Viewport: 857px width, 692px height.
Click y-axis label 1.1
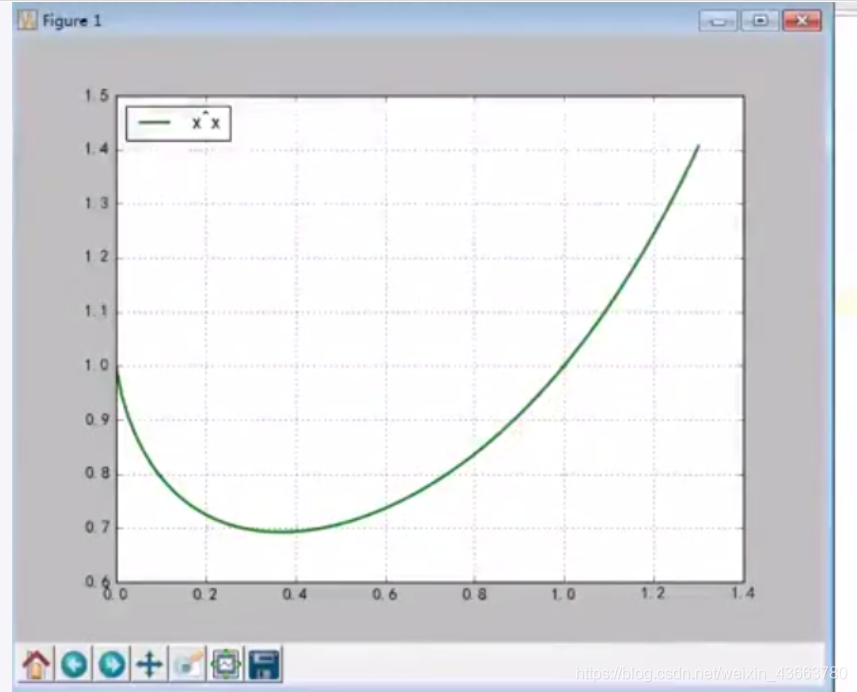click(97, 312)
